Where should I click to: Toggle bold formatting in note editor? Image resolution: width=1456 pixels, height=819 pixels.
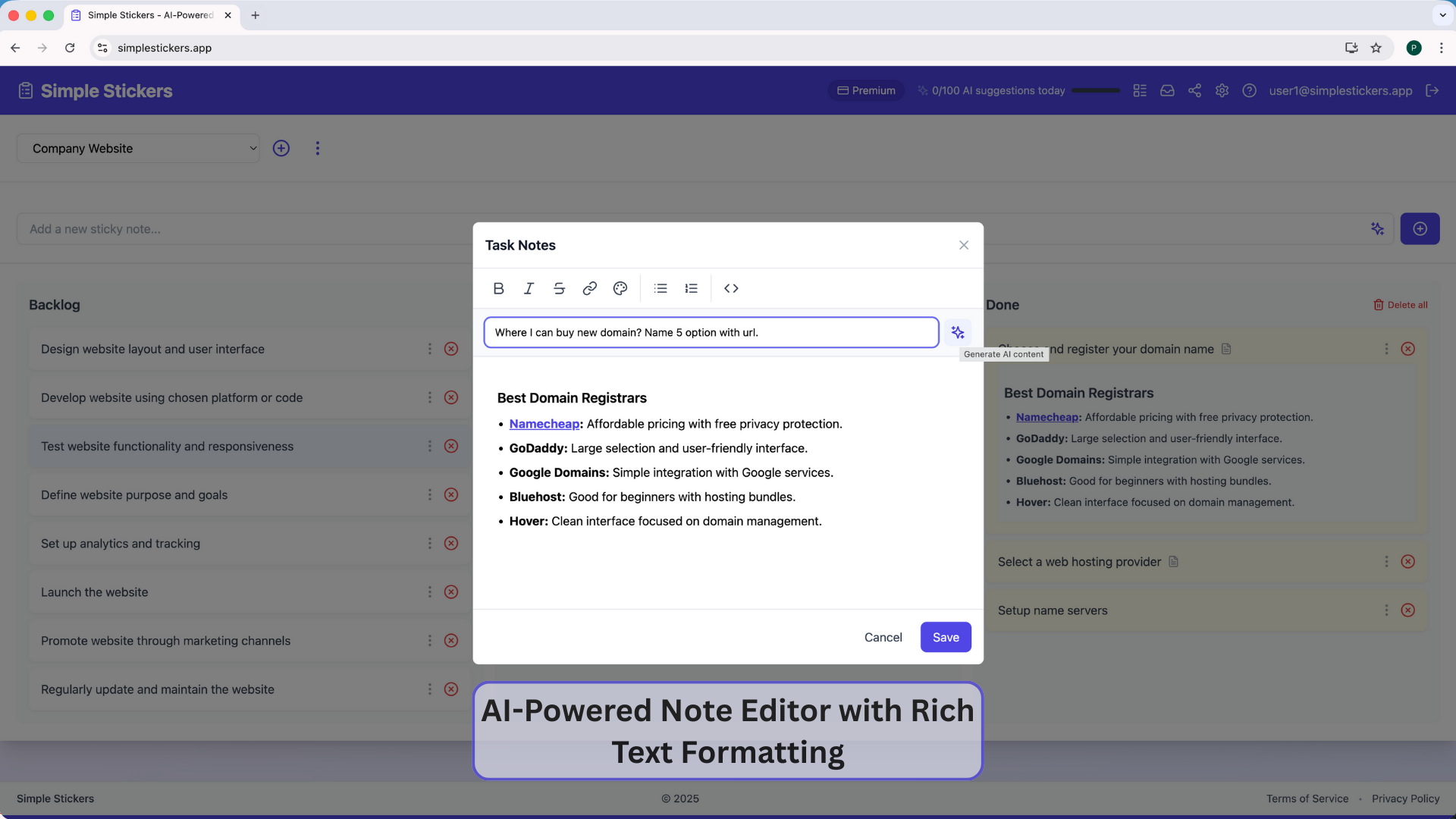pyautogui.click(x=498, y=288)
